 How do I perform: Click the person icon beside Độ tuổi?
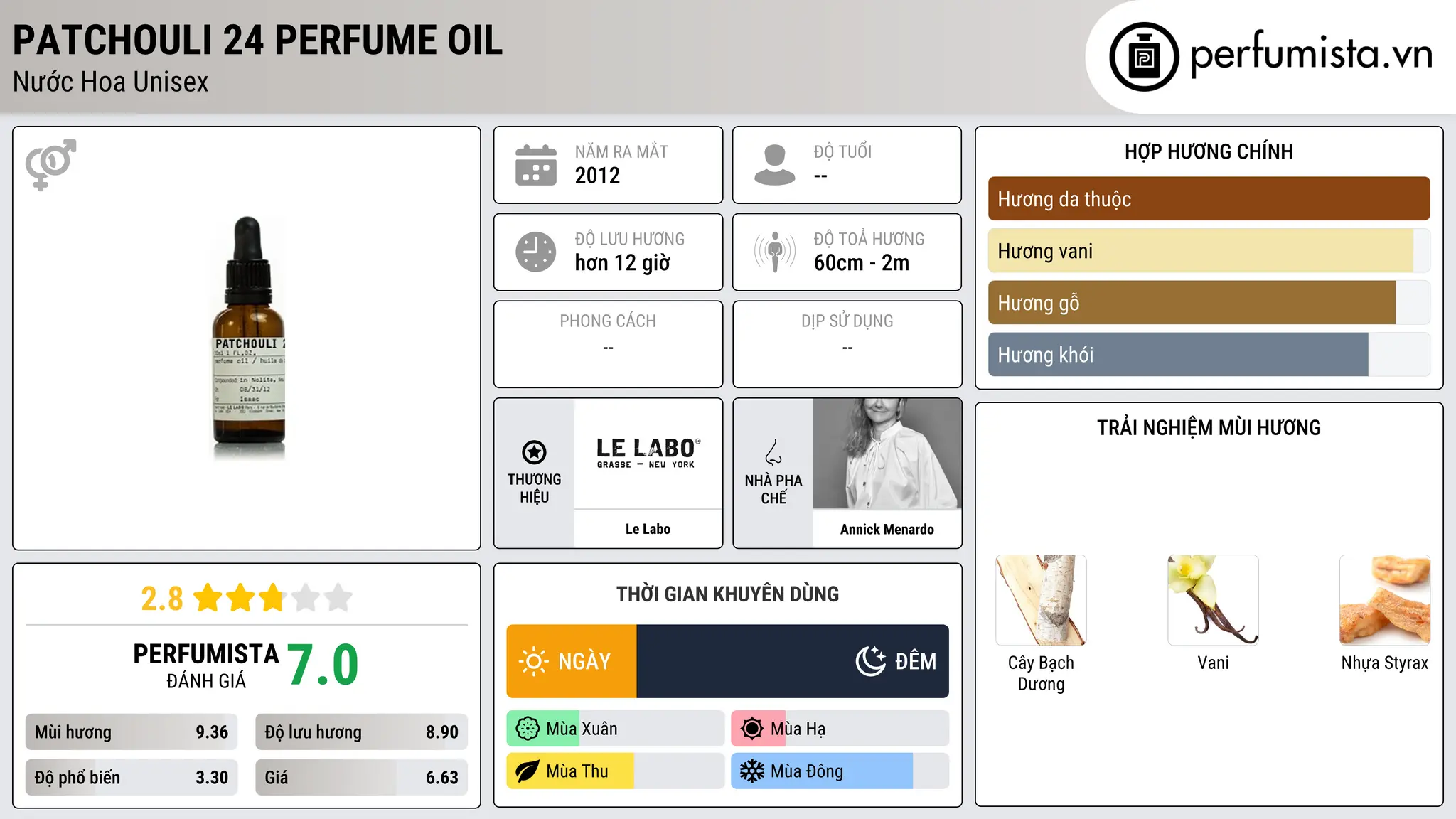coord(775,165)
